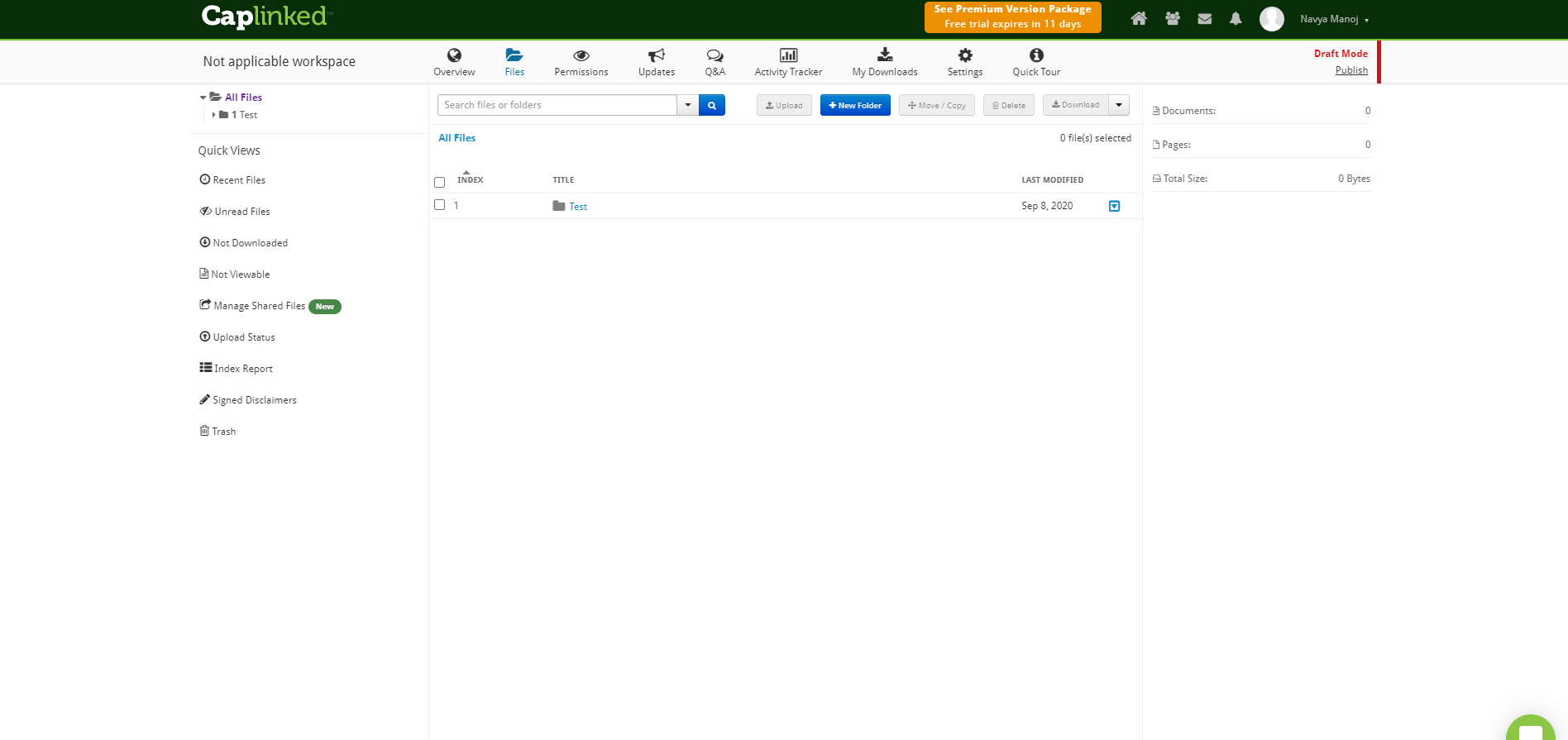Sort by LAST MODIFIED column header
This screenshot has height=740, width=1568.
pyautogui.click(x=1052, y=179)
